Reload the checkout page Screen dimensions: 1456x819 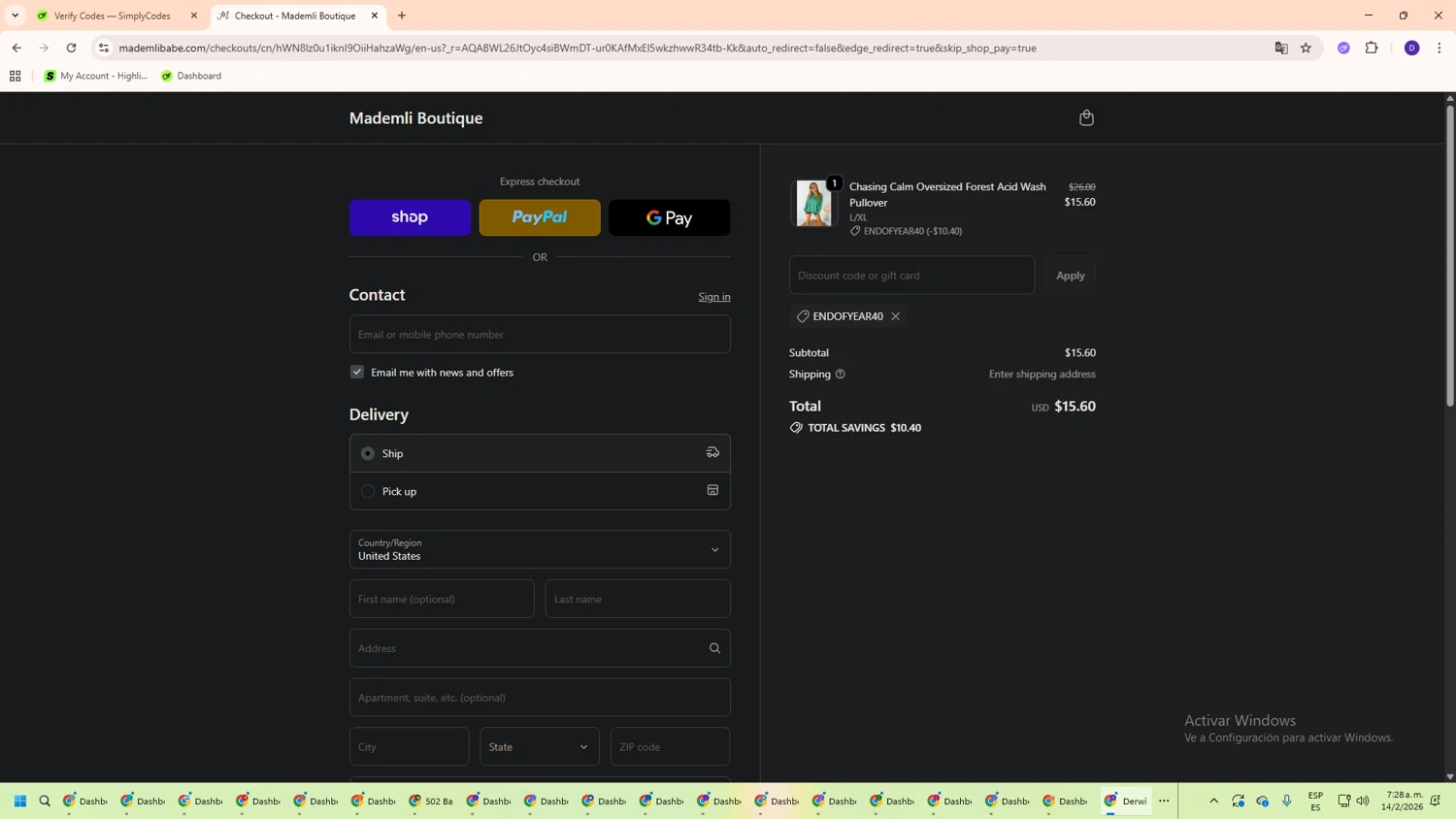[71, 48]
